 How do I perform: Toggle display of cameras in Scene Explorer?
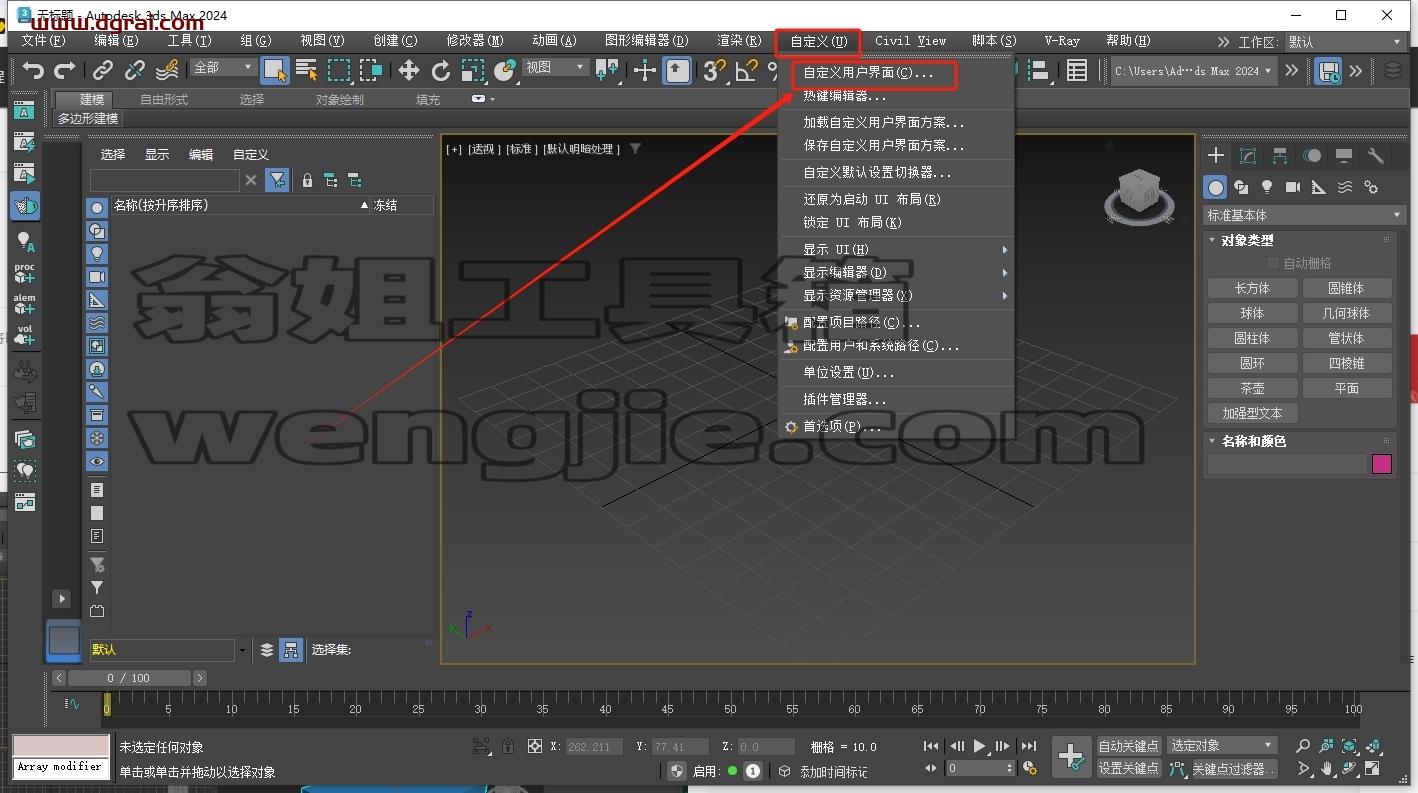97,277
